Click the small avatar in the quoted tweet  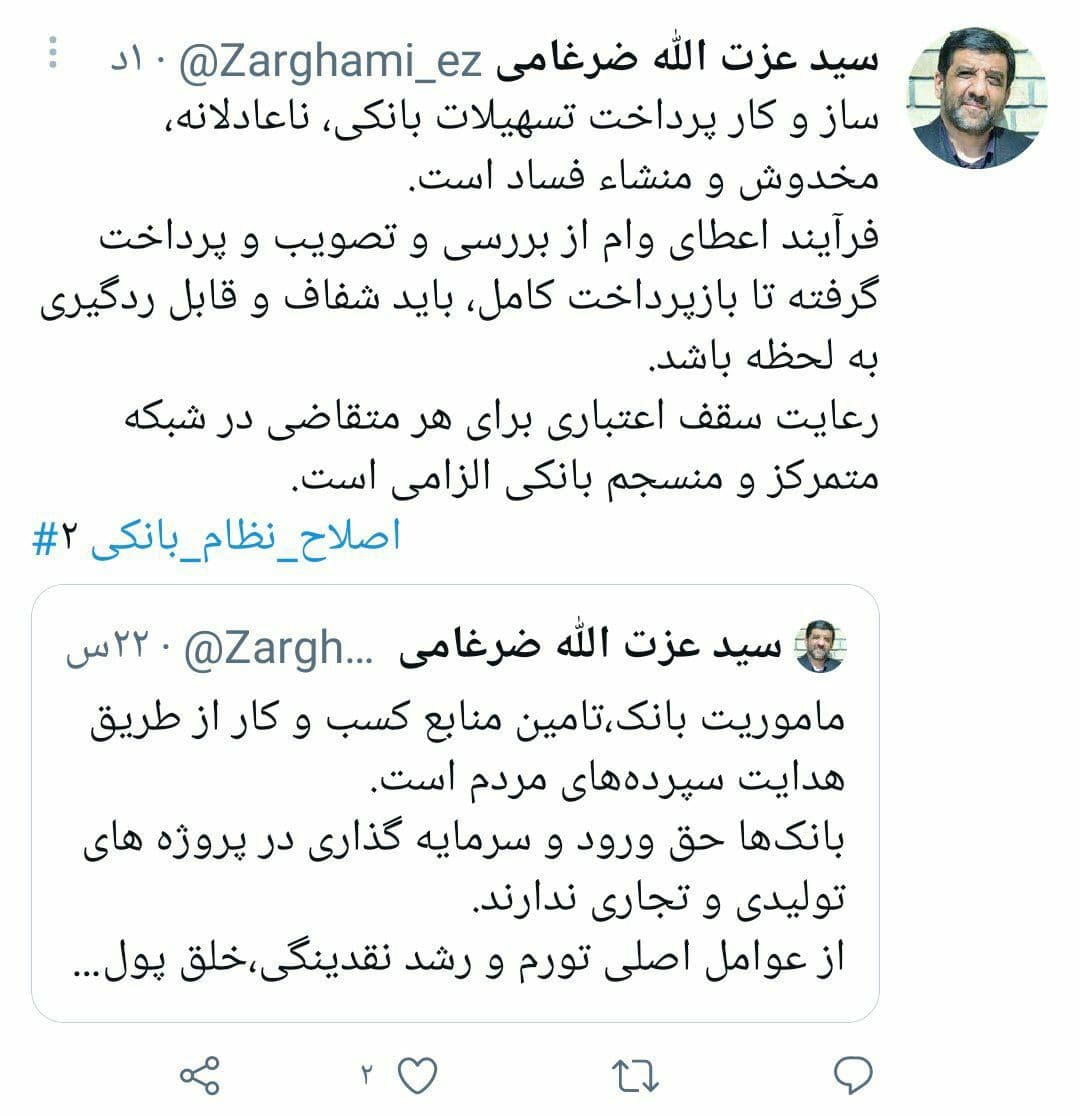820,646
